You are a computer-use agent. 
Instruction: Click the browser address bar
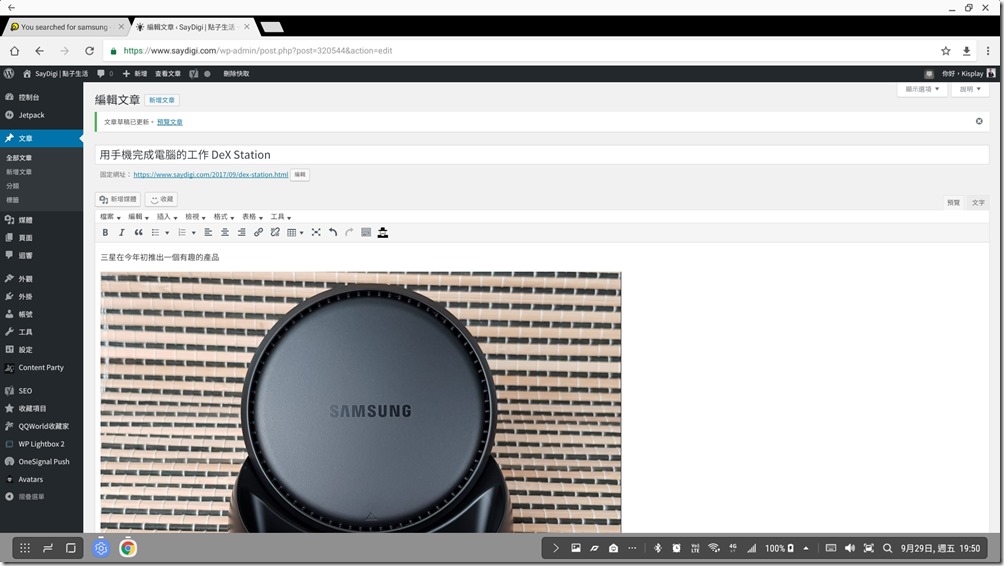519,51
